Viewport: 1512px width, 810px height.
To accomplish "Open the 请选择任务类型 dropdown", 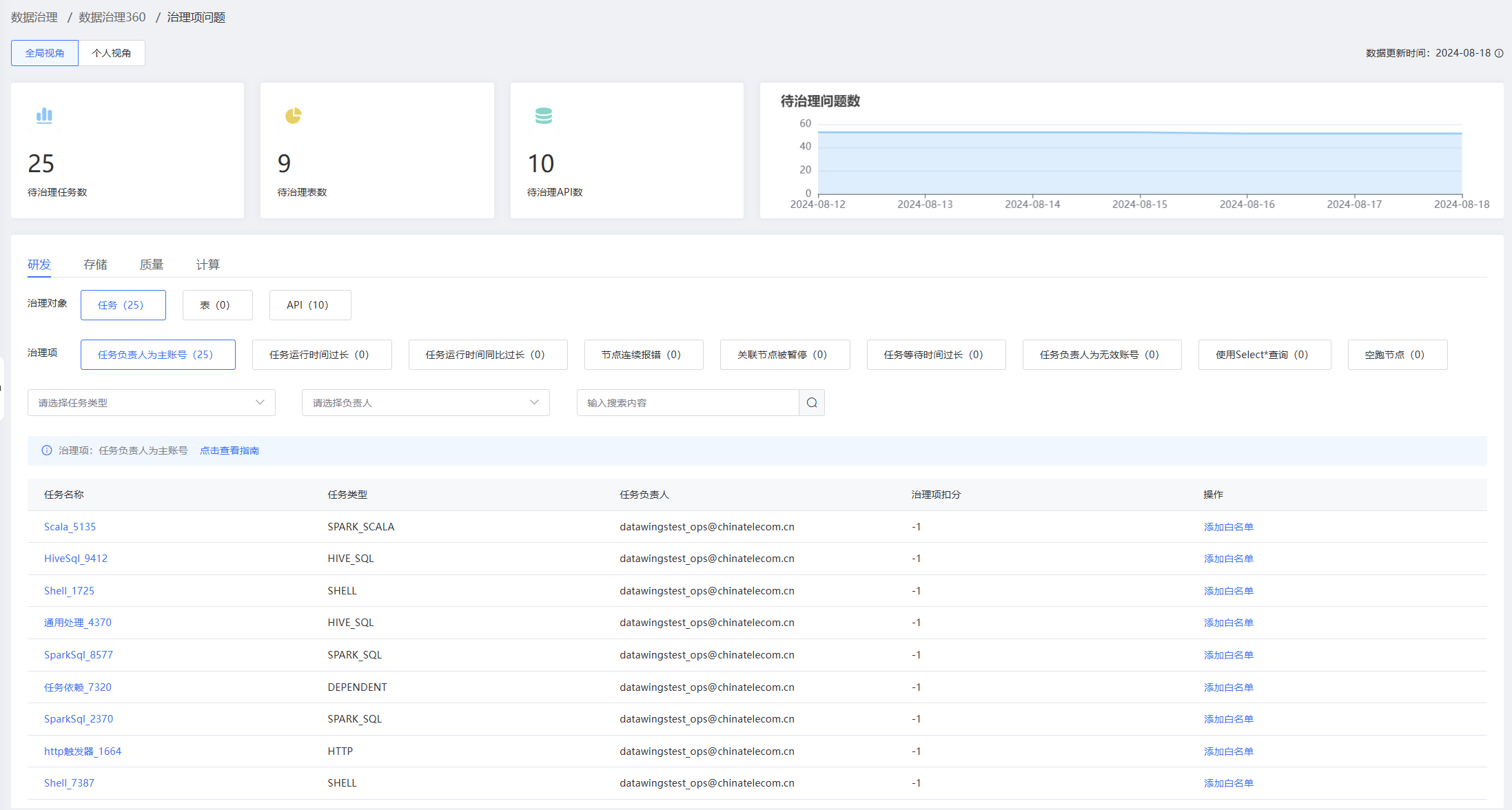I will (x=152, y=403).
